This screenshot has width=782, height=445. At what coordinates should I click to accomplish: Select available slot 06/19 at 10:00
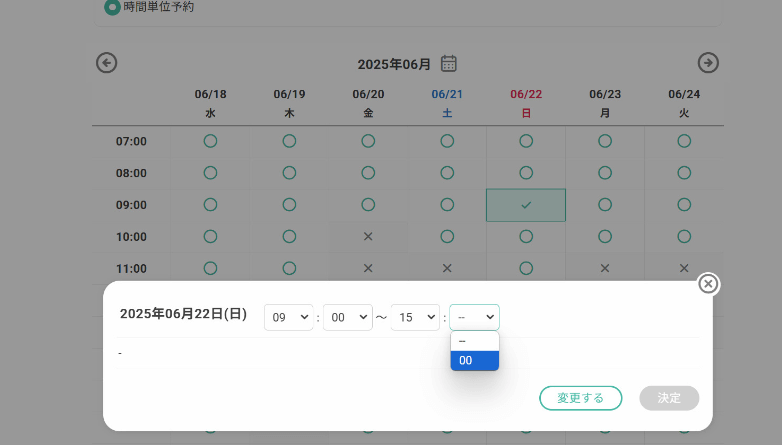289,237
